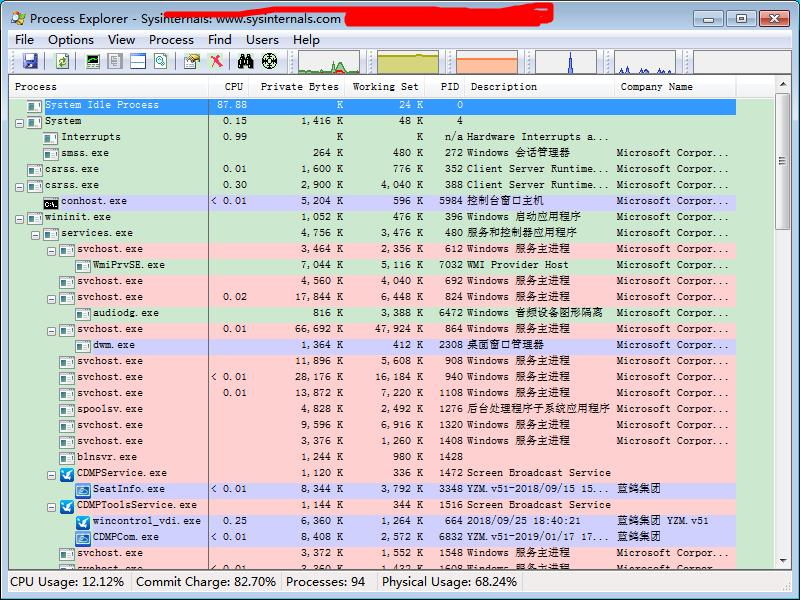Click the Physical Usage status bar entry

449,582
